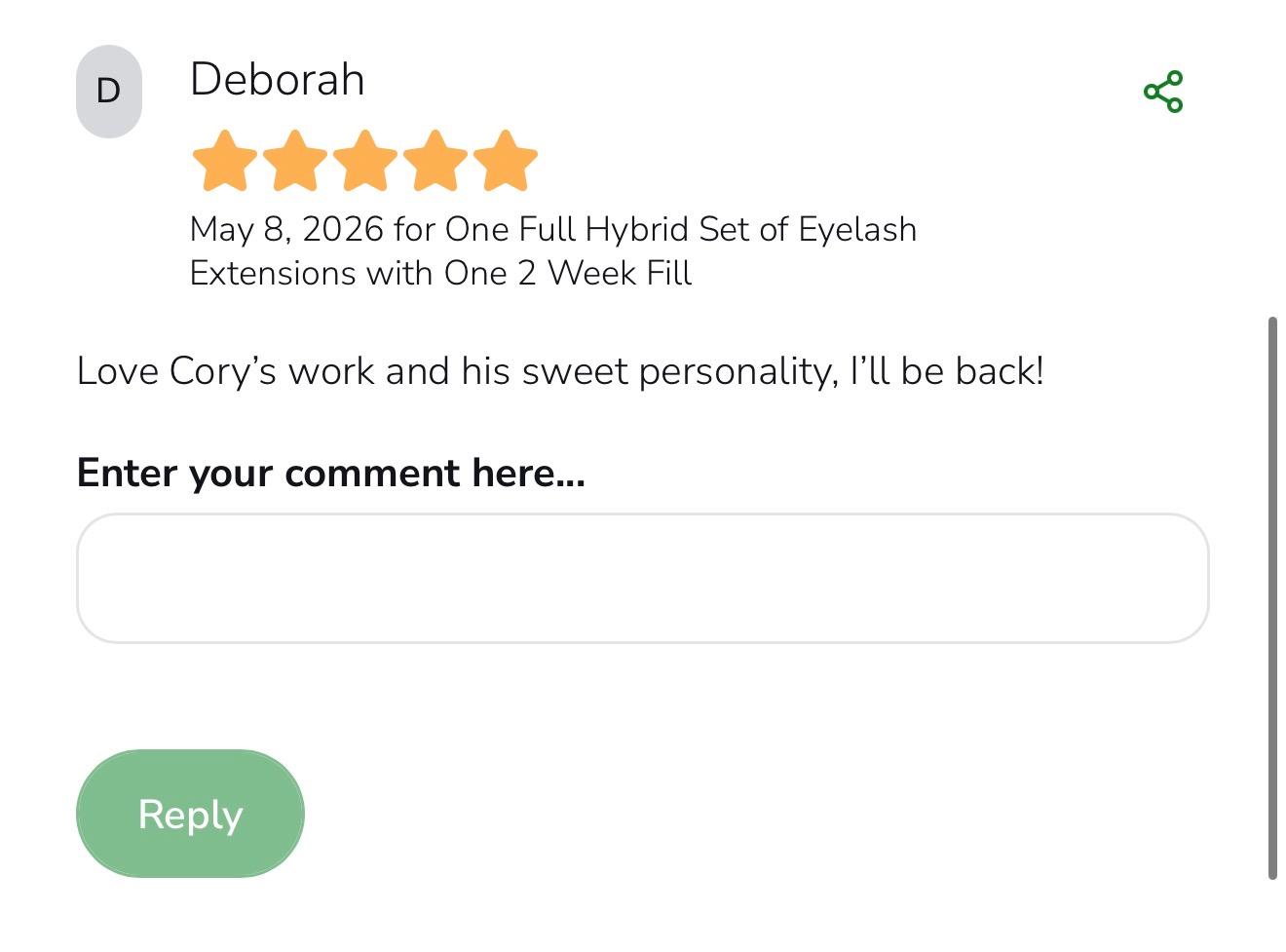Click the words "I'll be back!"

pyautogui.click(x=947, y=371)
